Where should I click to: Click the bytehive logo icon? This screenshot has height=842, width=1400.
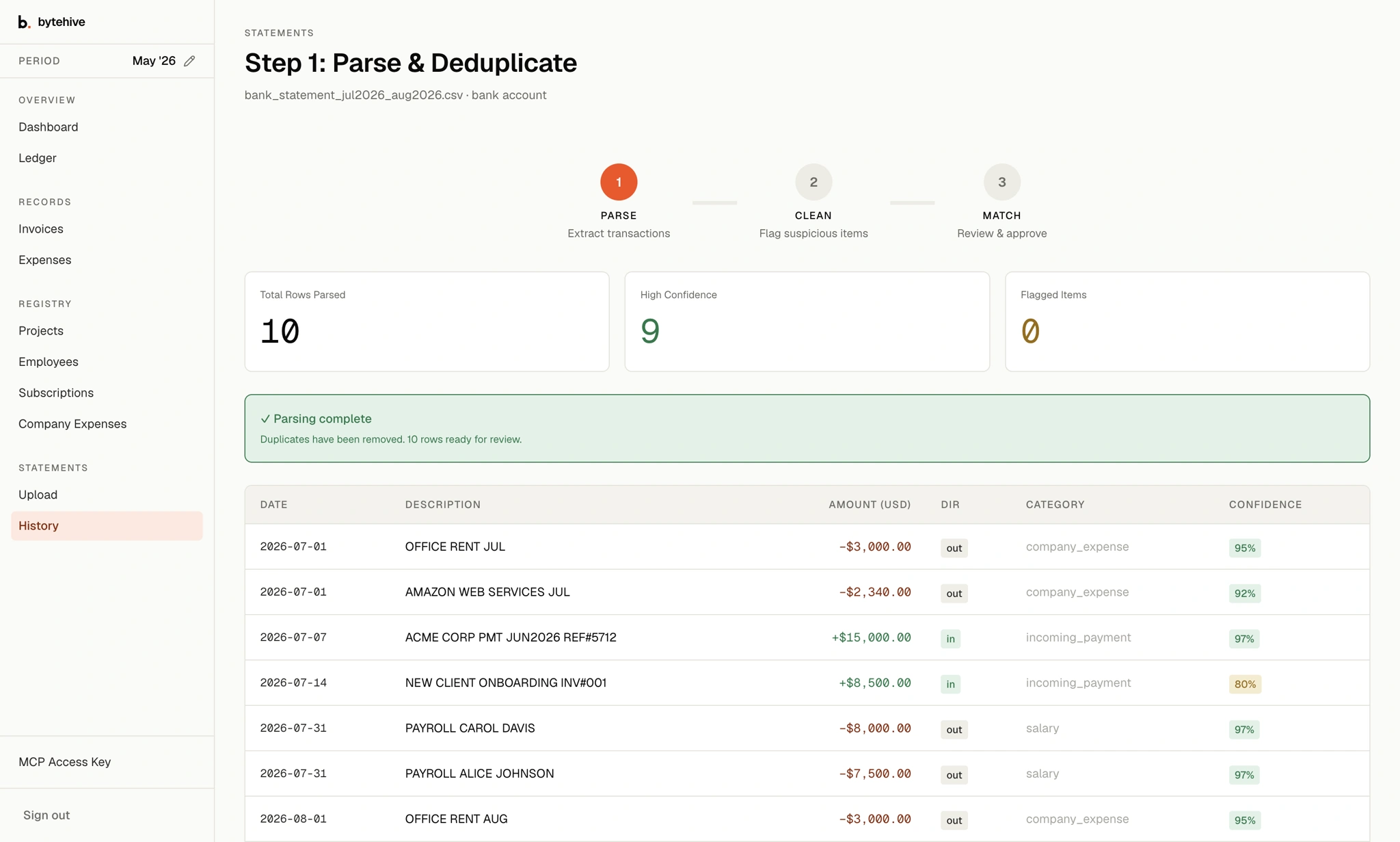coord(24,22)
